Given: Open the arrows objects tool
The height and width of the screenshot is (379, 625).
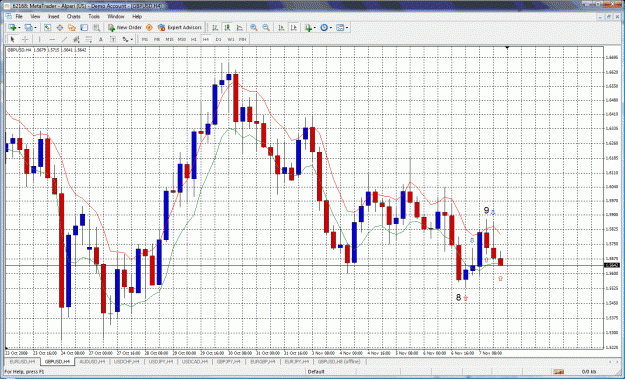Looking at the screenshot, I should pyautogui.click(x=125, y=39).
